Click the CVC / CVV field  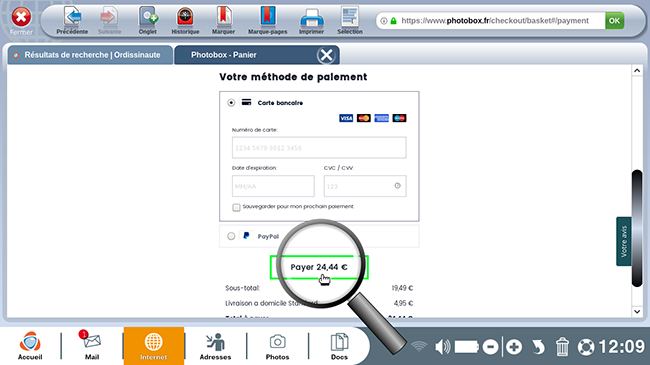coord(365,186)
